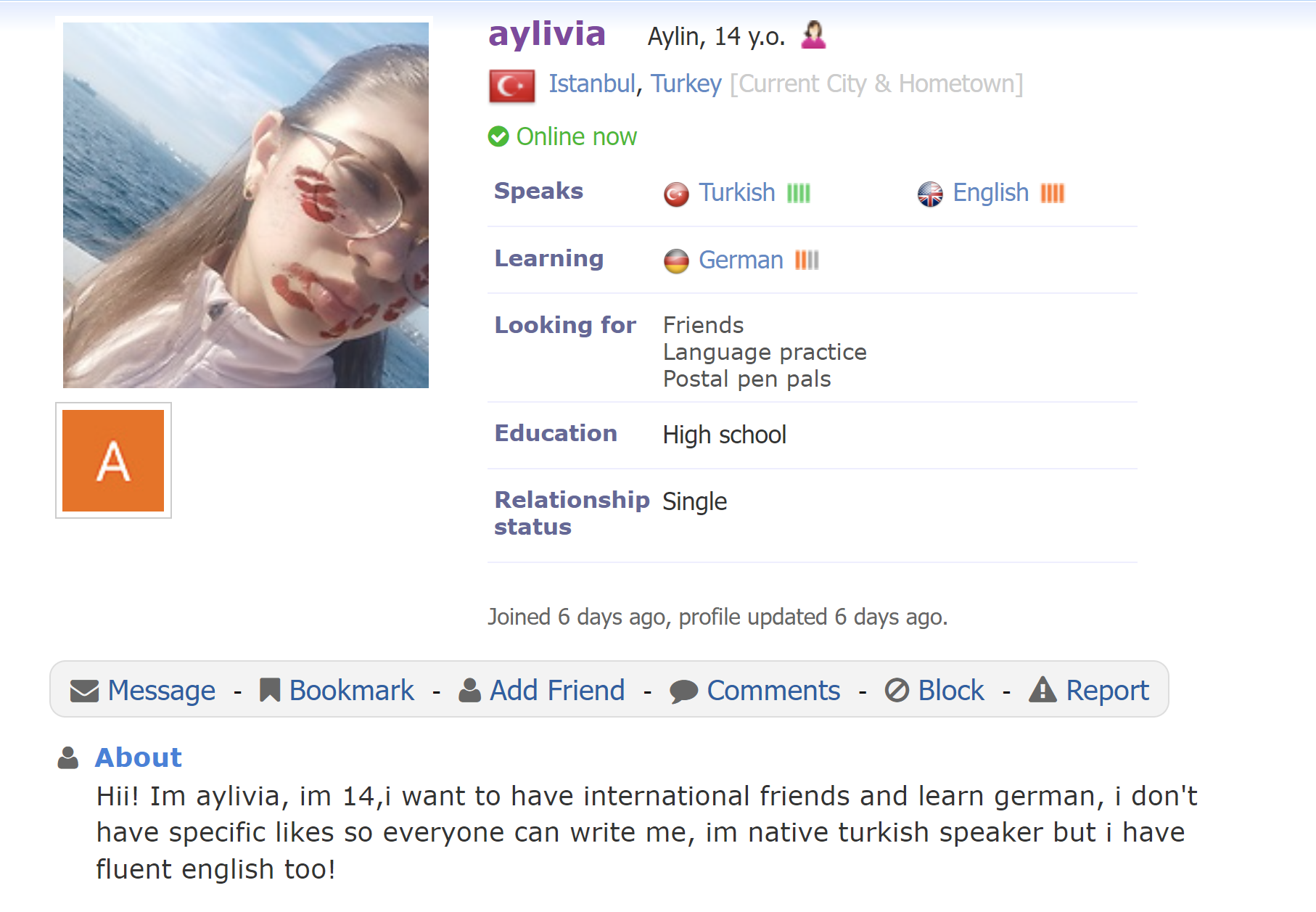The height and width of the screenshot is (912, 1316).
Task: Click the Block circle-slash icon
Action: pos(897,690)
